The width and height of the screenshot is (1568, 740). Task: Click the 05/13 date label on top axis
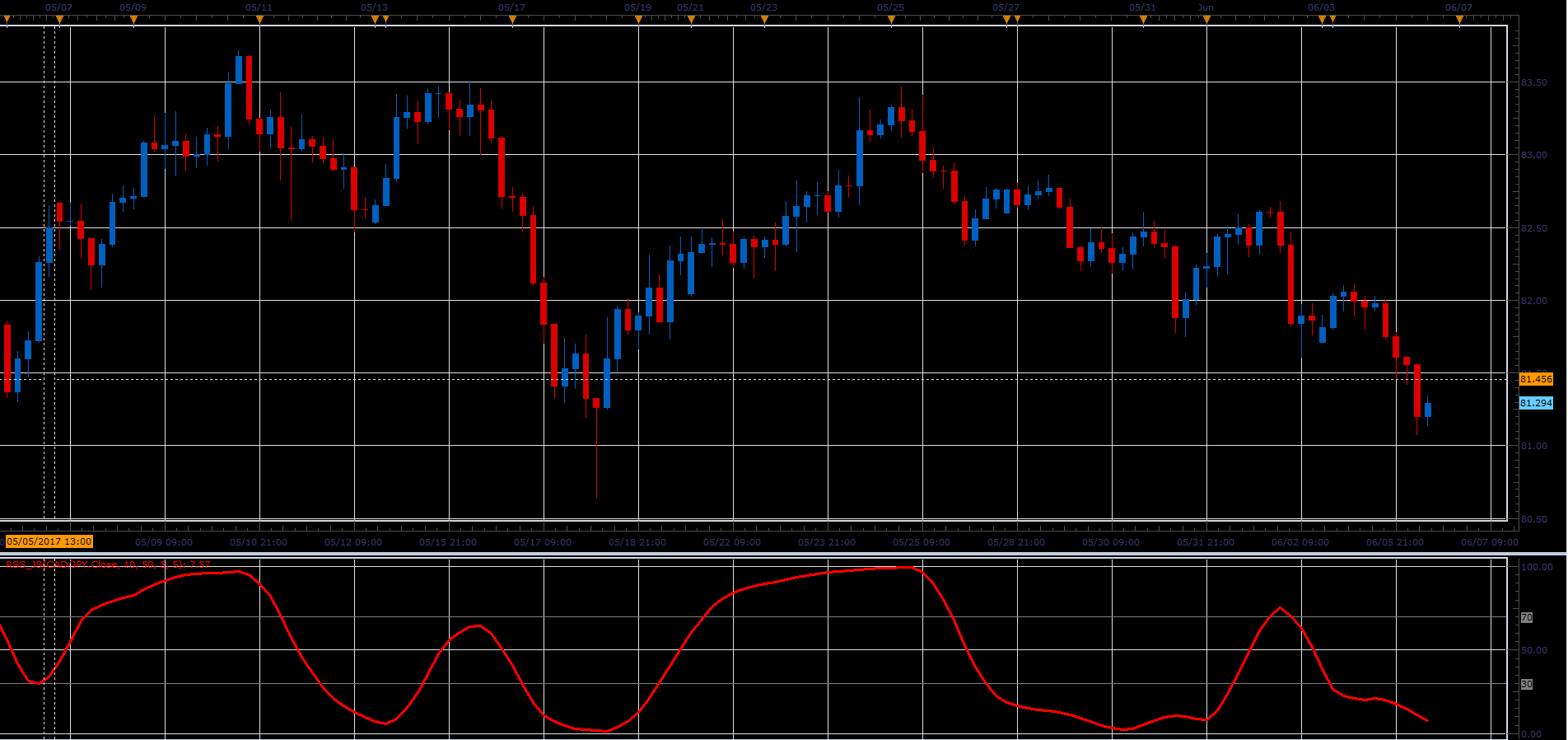(374, 7)
